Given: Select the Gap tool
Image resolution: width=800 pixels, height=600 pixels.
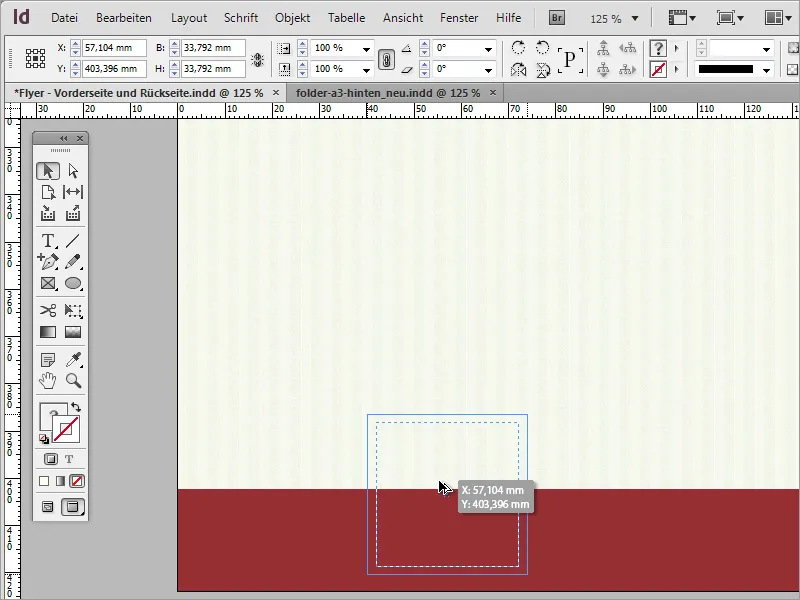Looking at the screenshot, I should [x=73, y=192].
